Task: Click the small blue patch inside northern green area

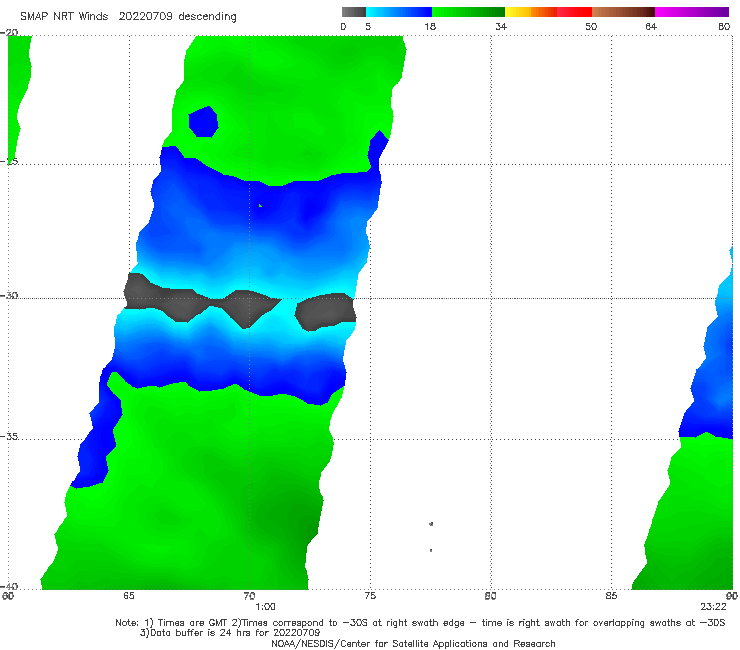Action: point(203,122)
